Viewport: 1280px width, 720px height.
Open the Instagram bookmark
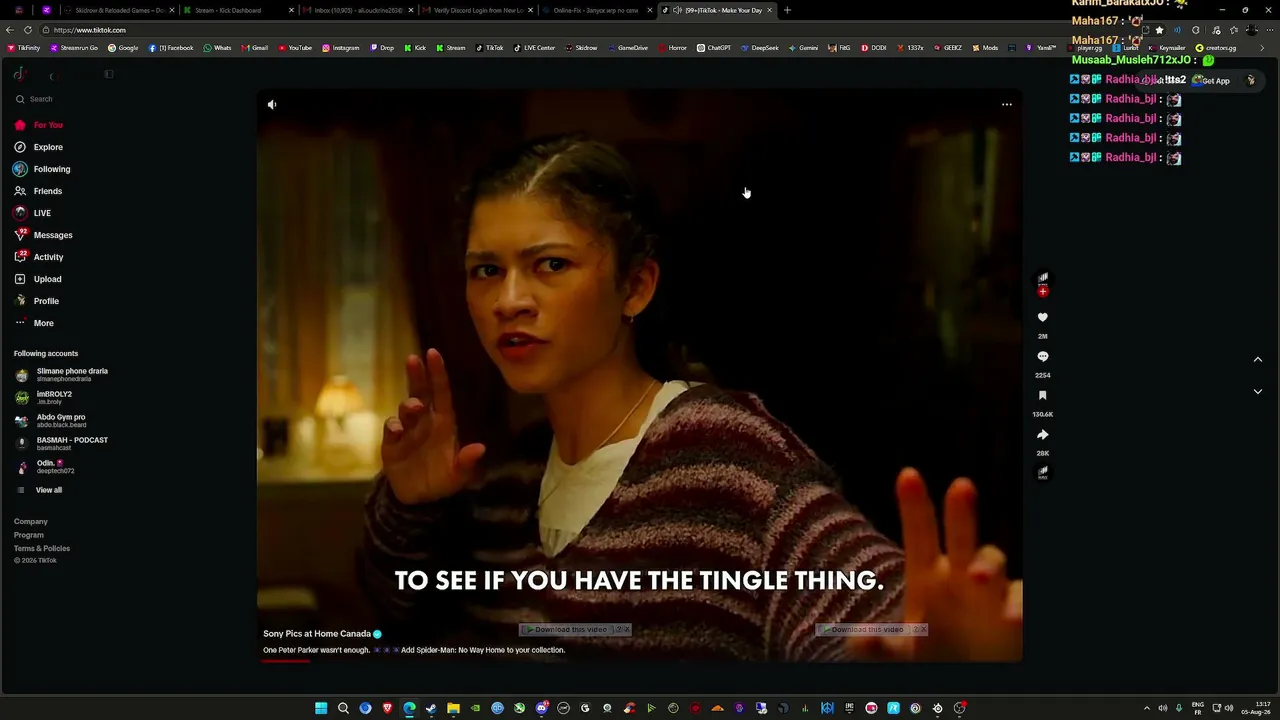point(340,48)
